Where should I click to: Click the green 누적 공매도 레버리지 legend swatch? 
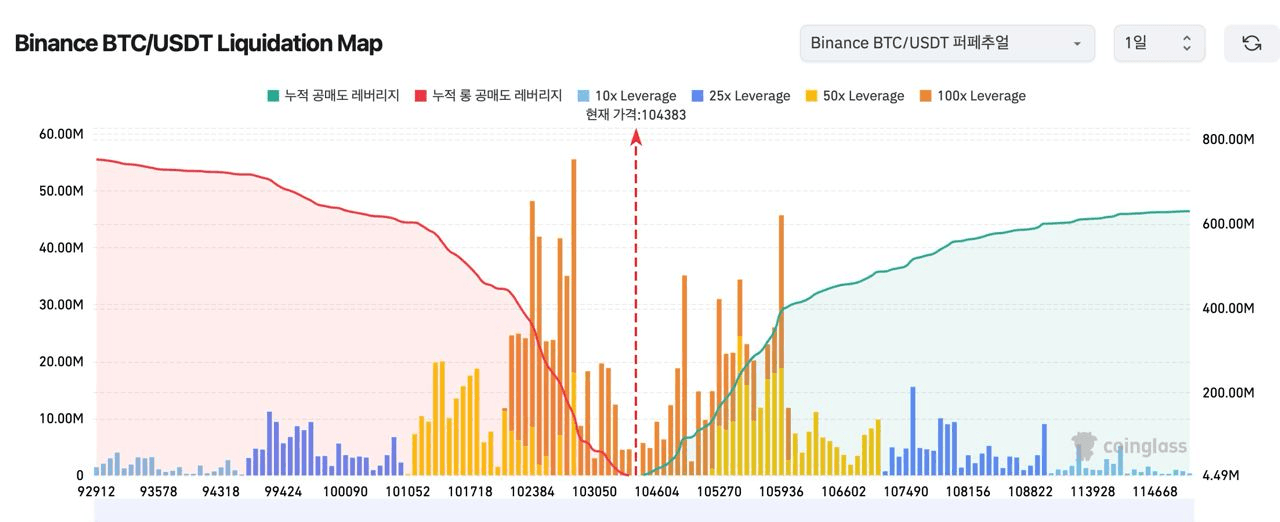[x=272, y=96]
